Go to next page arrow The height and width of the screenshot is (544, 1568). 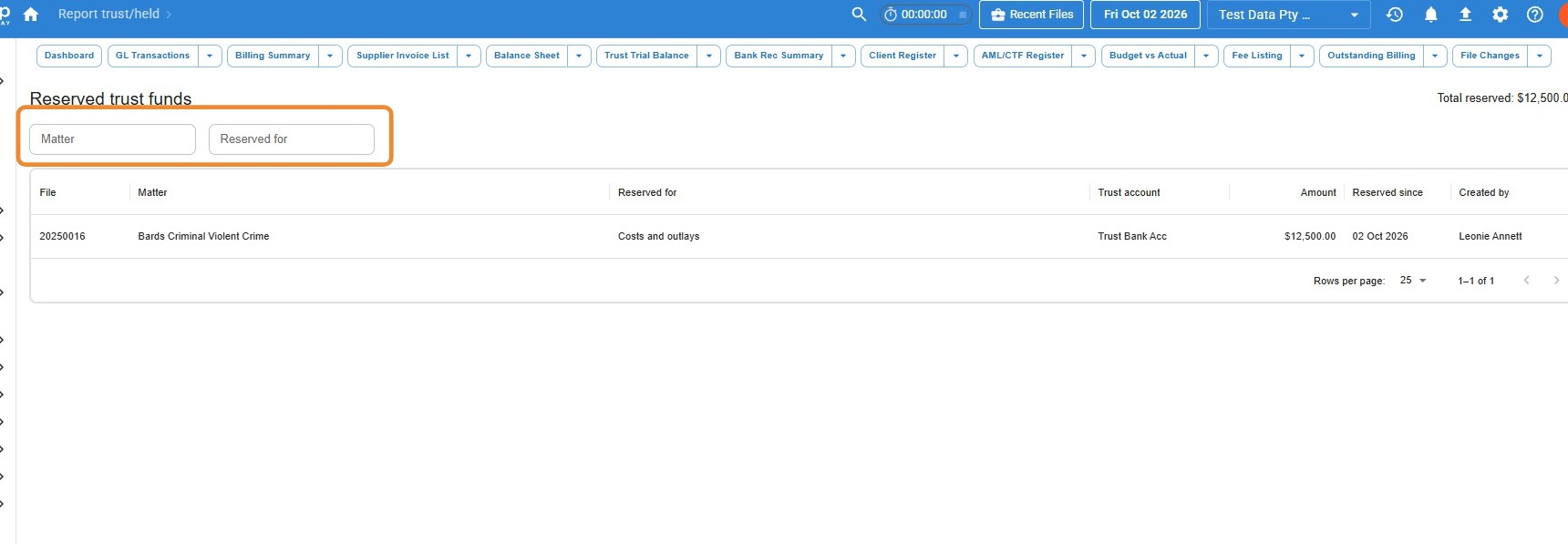[x=1556, y=281]
